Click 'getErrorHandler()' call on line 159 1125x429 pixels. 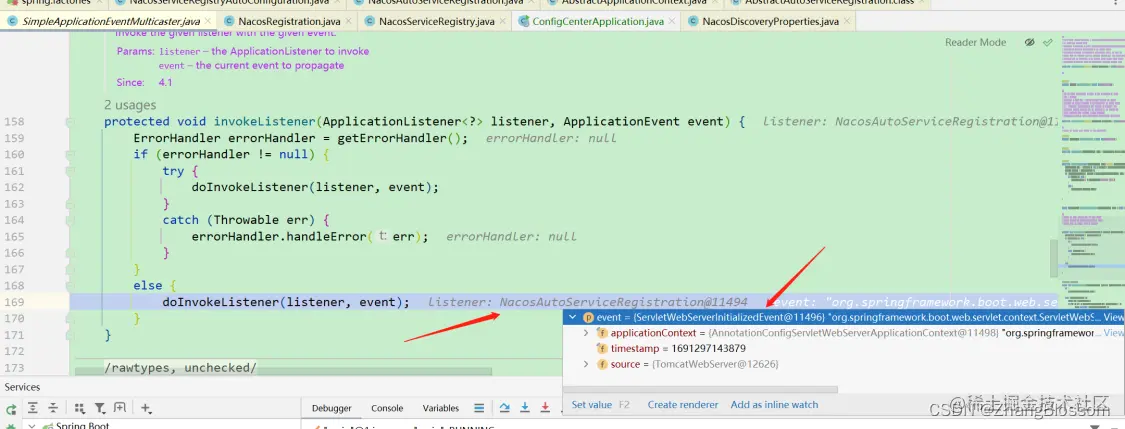[x=401, y=138]
